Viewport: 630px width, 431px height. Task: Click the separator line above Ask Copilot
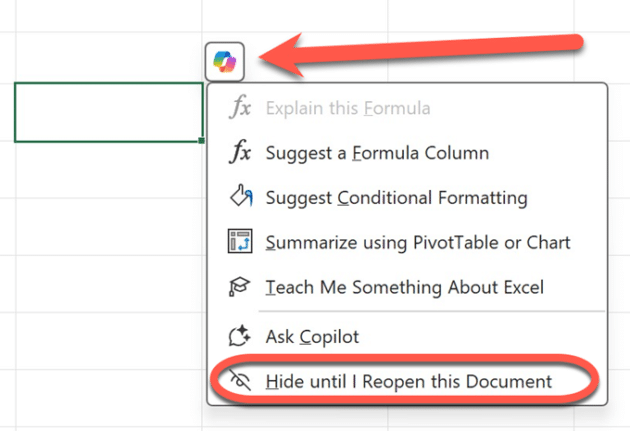point(431,311)
